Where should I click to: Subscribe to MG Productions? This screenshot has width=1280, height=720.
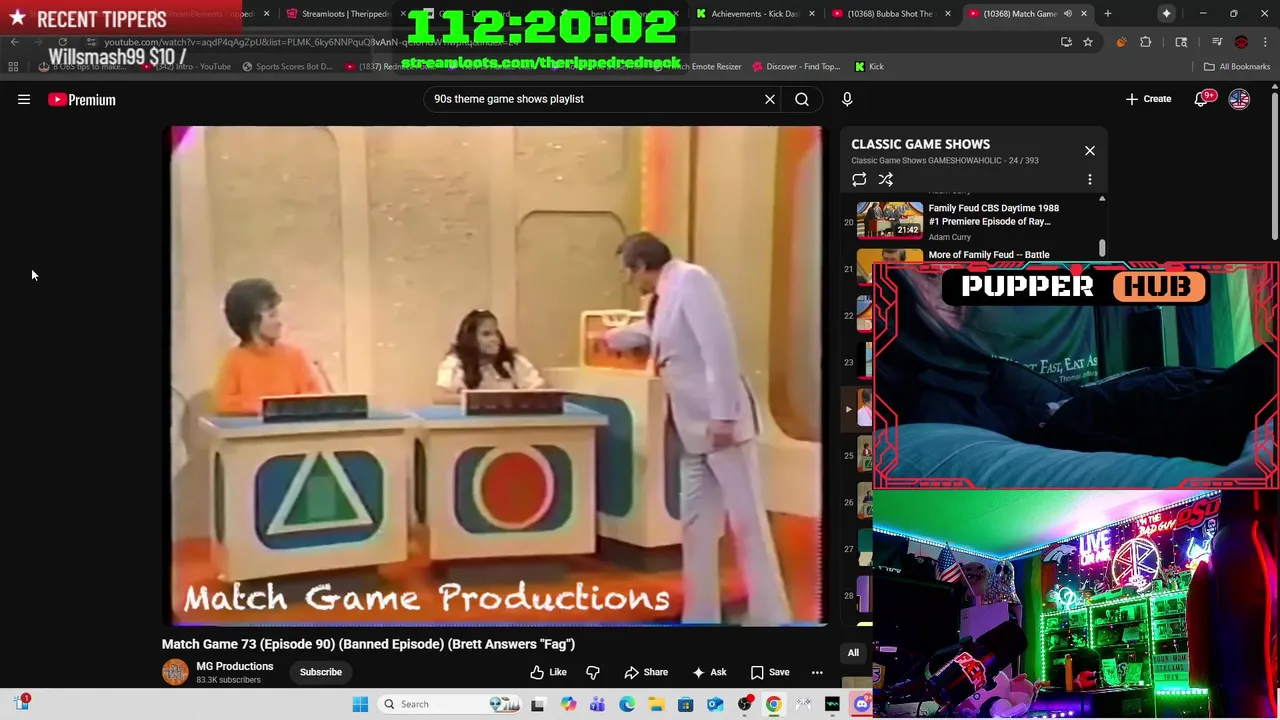pos(321,672)
